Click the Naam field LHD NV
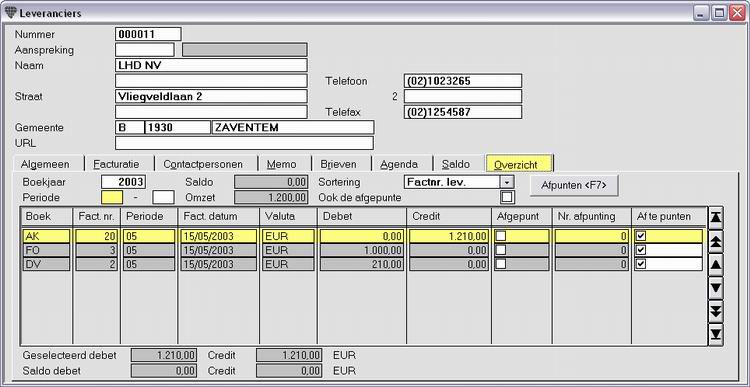The image size is (750, 387). point(211,65)
